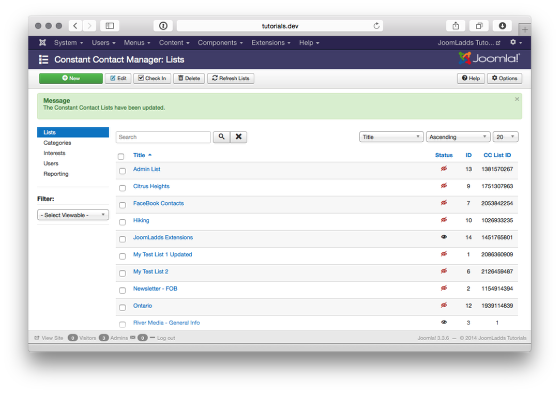The width and height of the screenshot is (560, 393).
Task: Check the checkbox for Hiking
Action: [x=122, y=222]
